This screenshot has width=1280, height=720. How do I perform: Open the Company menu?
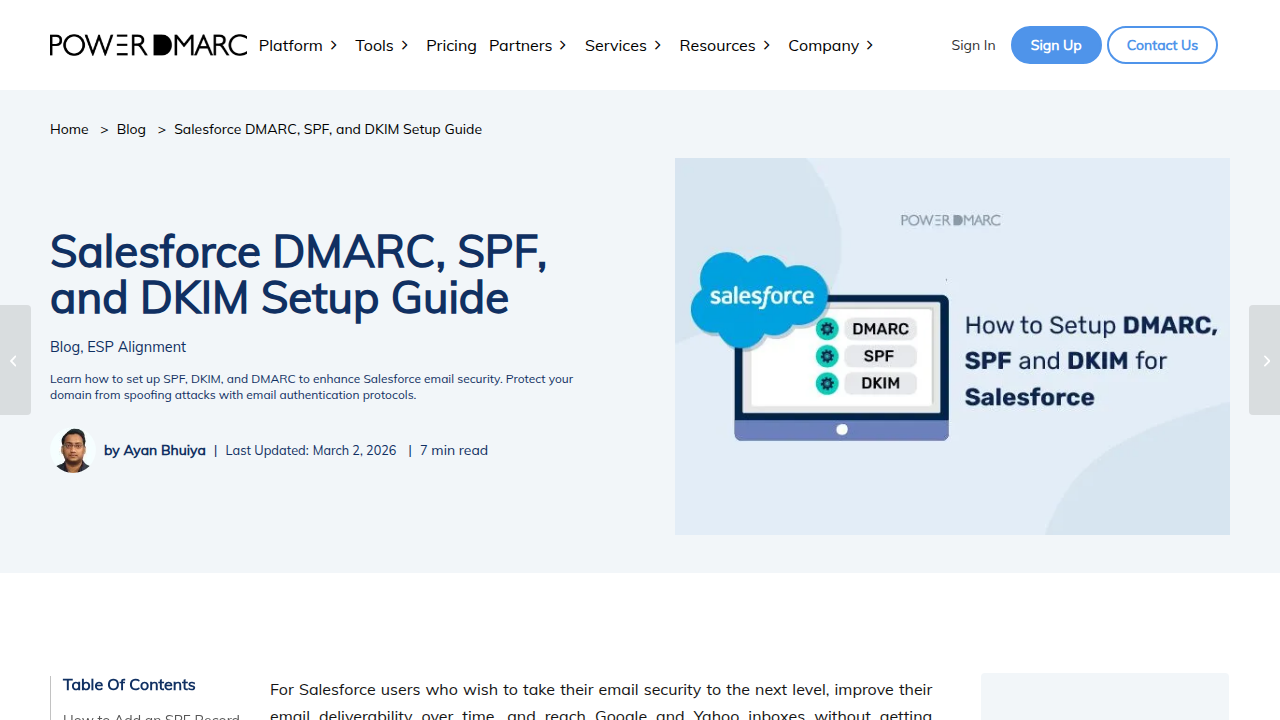pyautogui.click(x=823, y=45)
